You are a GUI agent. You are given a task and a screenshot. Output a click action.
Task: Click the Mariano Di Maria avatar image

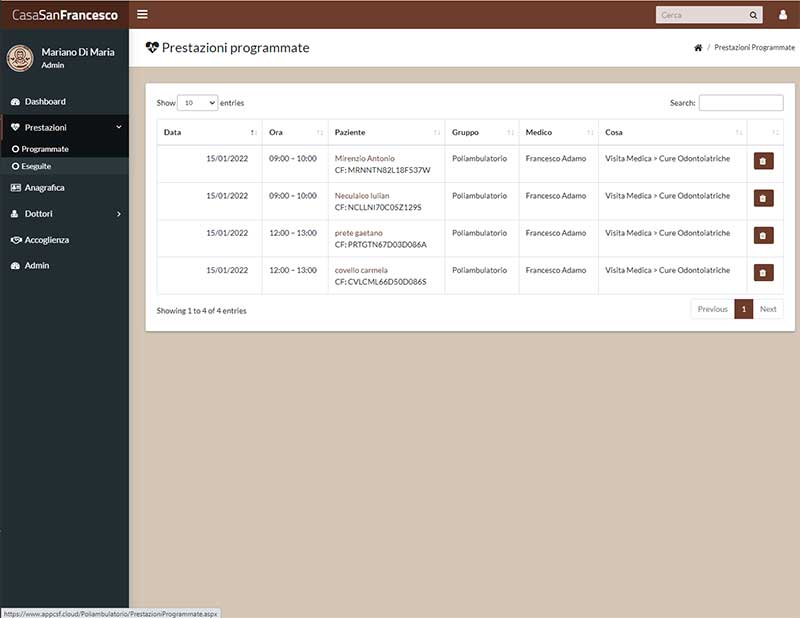pos(20,58)
